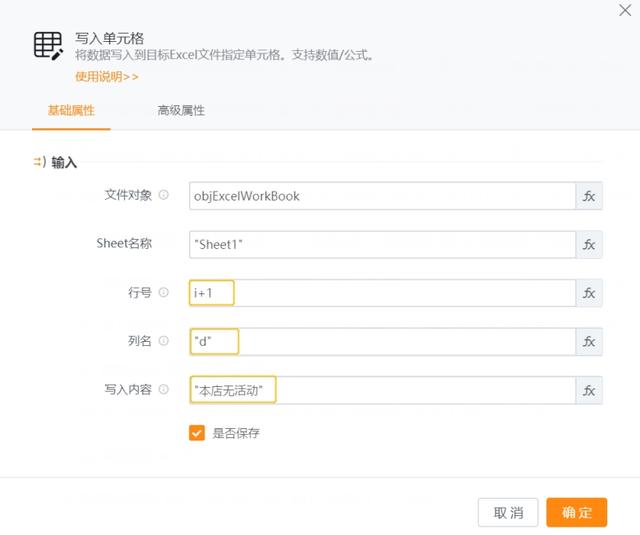Viewport: 640px width, 535px height.
Task: Close the 写入单元格 dialog with X
Action: [625, 10]
